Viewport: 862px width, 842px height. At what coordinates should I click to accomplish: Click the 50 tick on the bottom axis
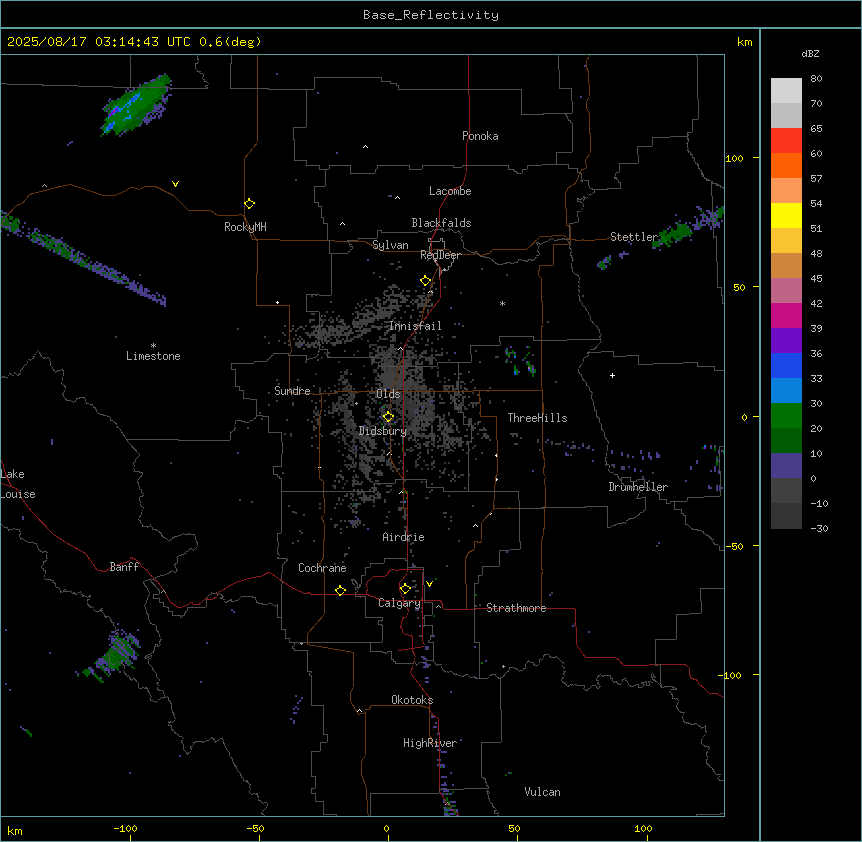(514, 828)
